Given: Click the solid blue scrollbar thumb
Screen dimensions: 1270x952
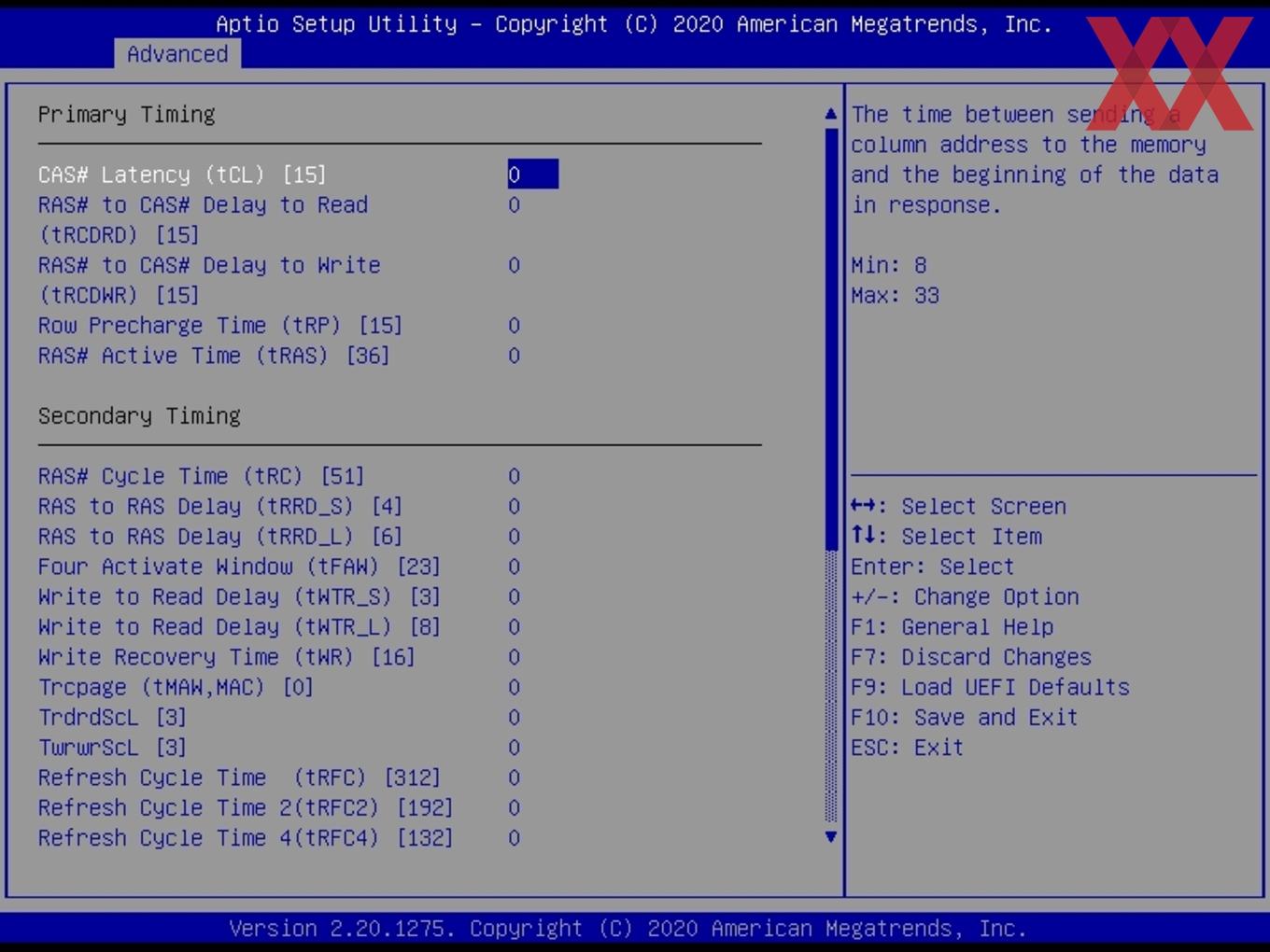Looking at the screenshot, I should pos(831,340).
